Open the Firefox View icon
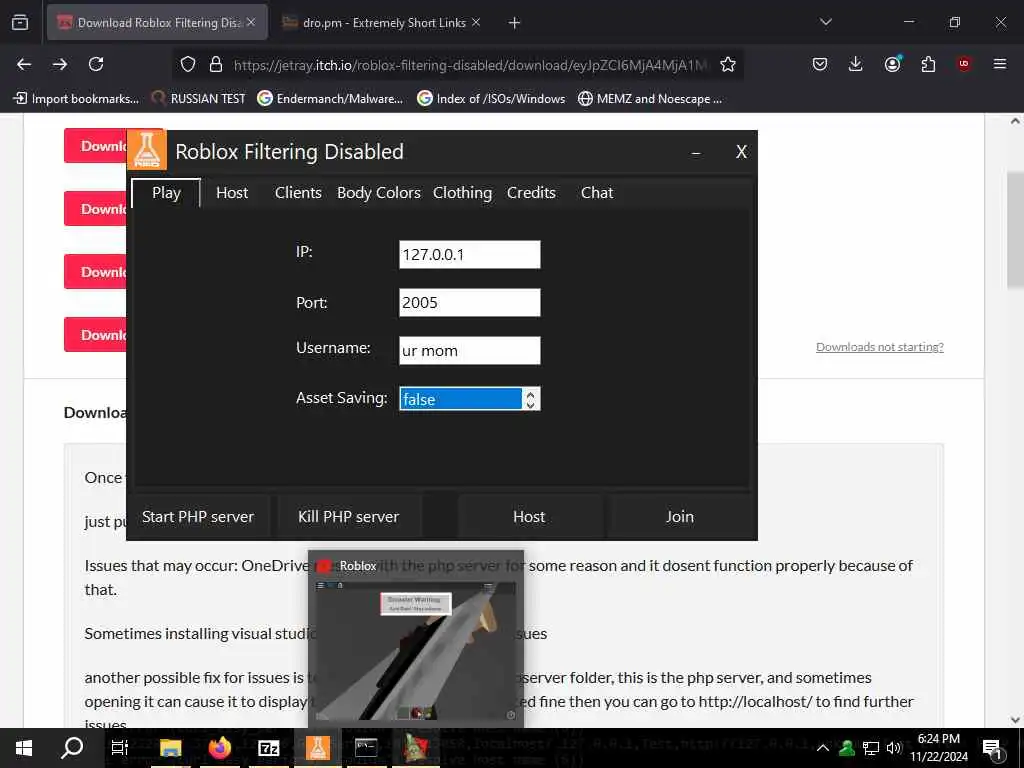Screen dimensions: 1024x768 20,22
